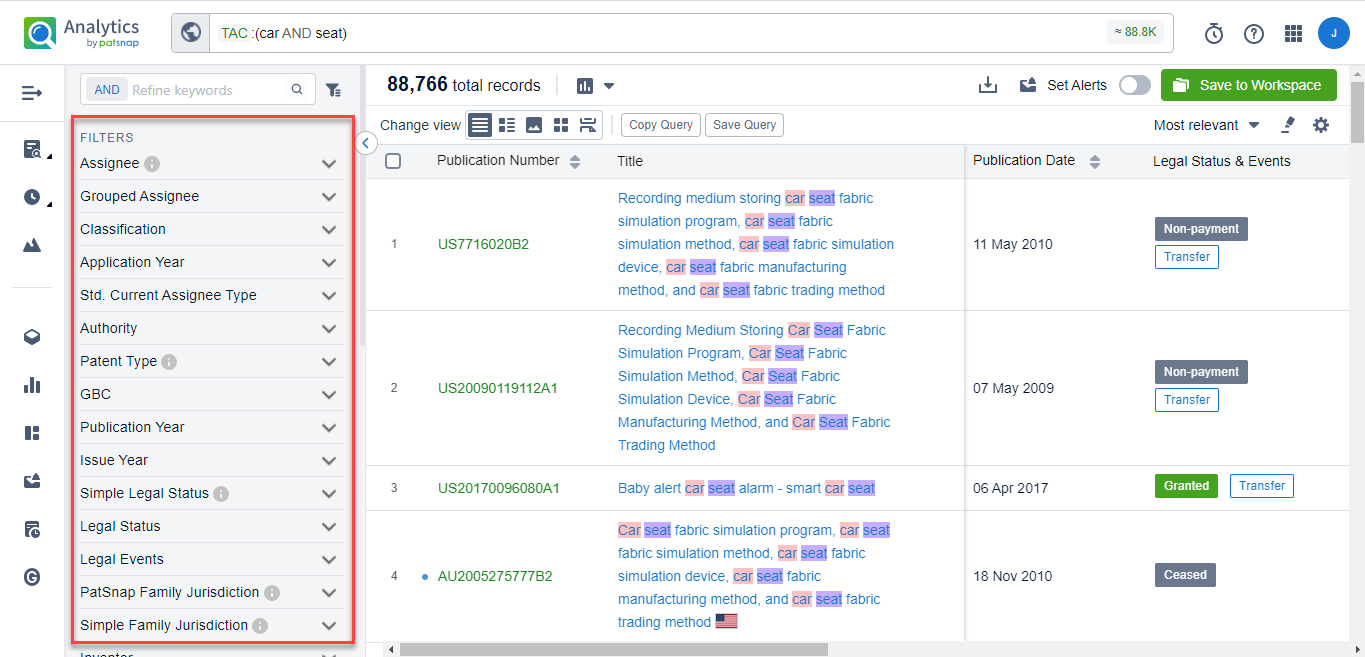Open the apps grid icon
The image size is (1365, 657).
pyautogui.click(x=1293, y=34)
